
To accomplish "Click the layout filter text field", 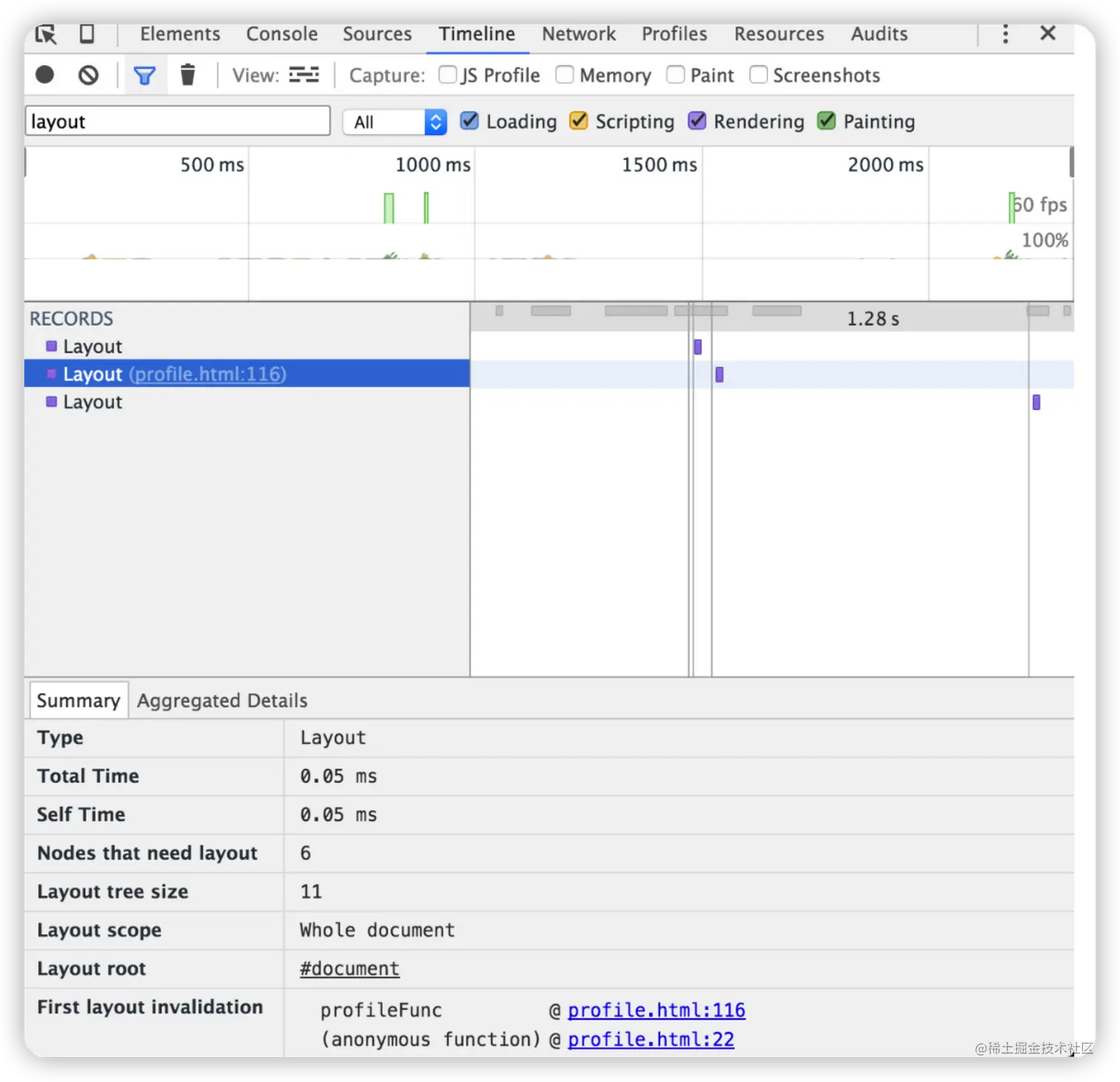I will point(178,121).
